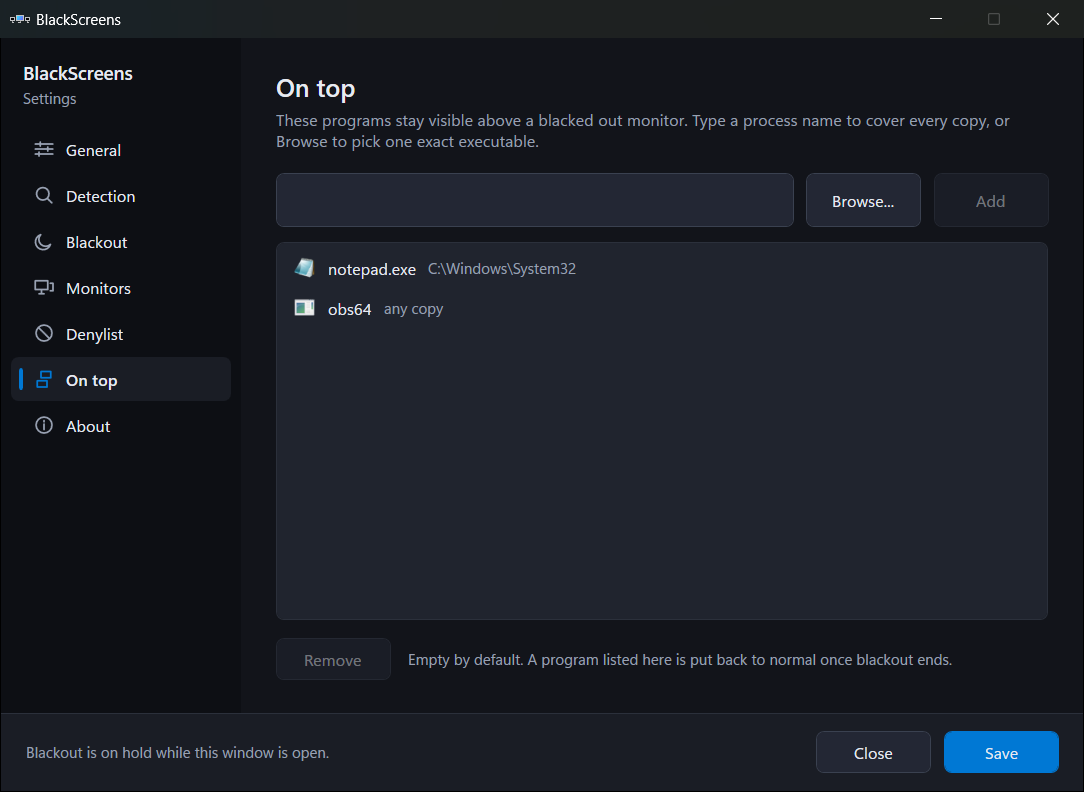The width and height of the screenshot is (1084, 792).
Task: Click the obs64 program icon
Action: tap(304, 308)
